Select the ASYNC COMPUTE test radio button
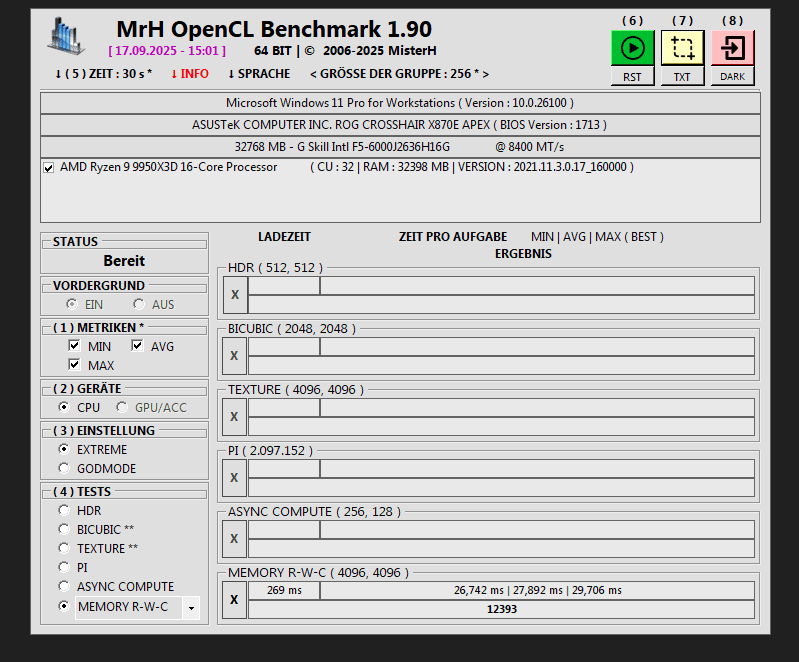The width and height of the screenshot is (799, 662). pos(64,586)
